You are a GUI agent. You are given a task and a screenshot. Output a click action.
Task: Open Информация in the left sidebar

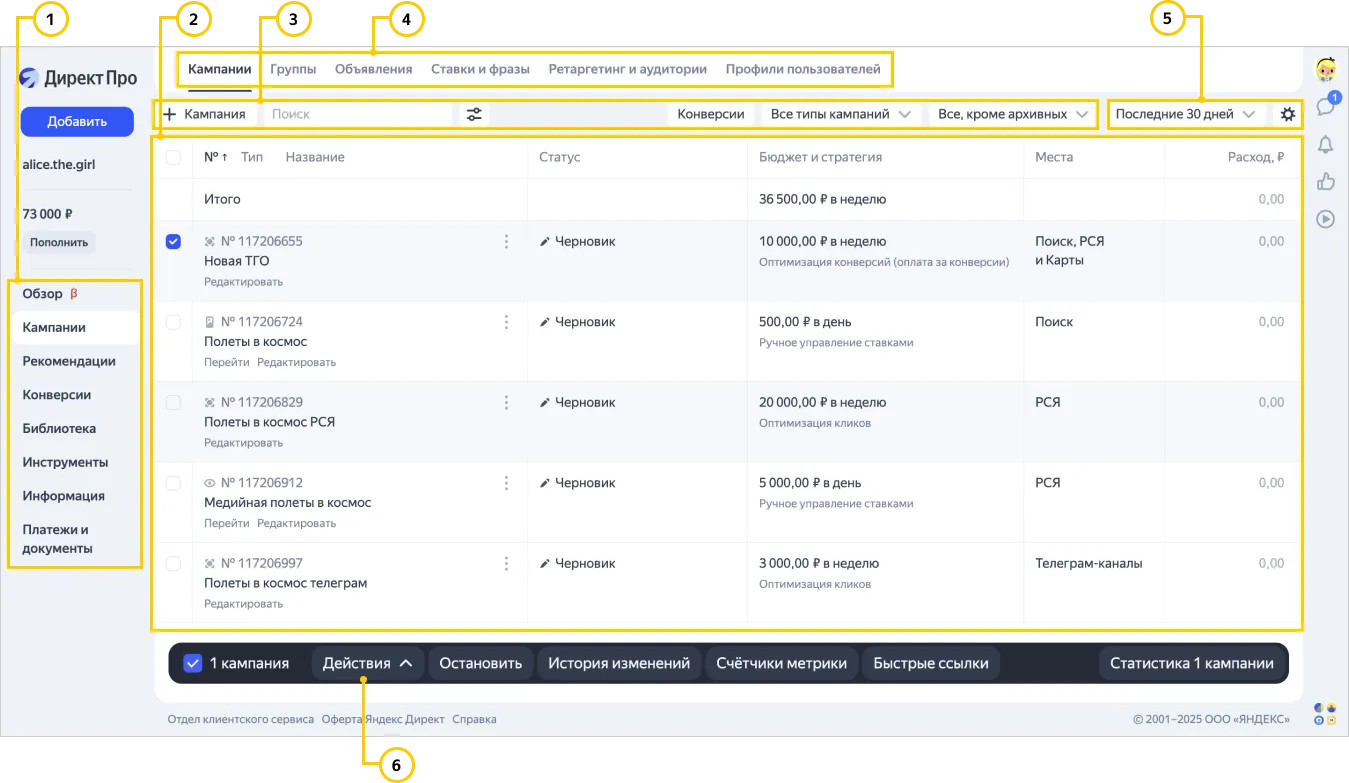tap(63, 495)
